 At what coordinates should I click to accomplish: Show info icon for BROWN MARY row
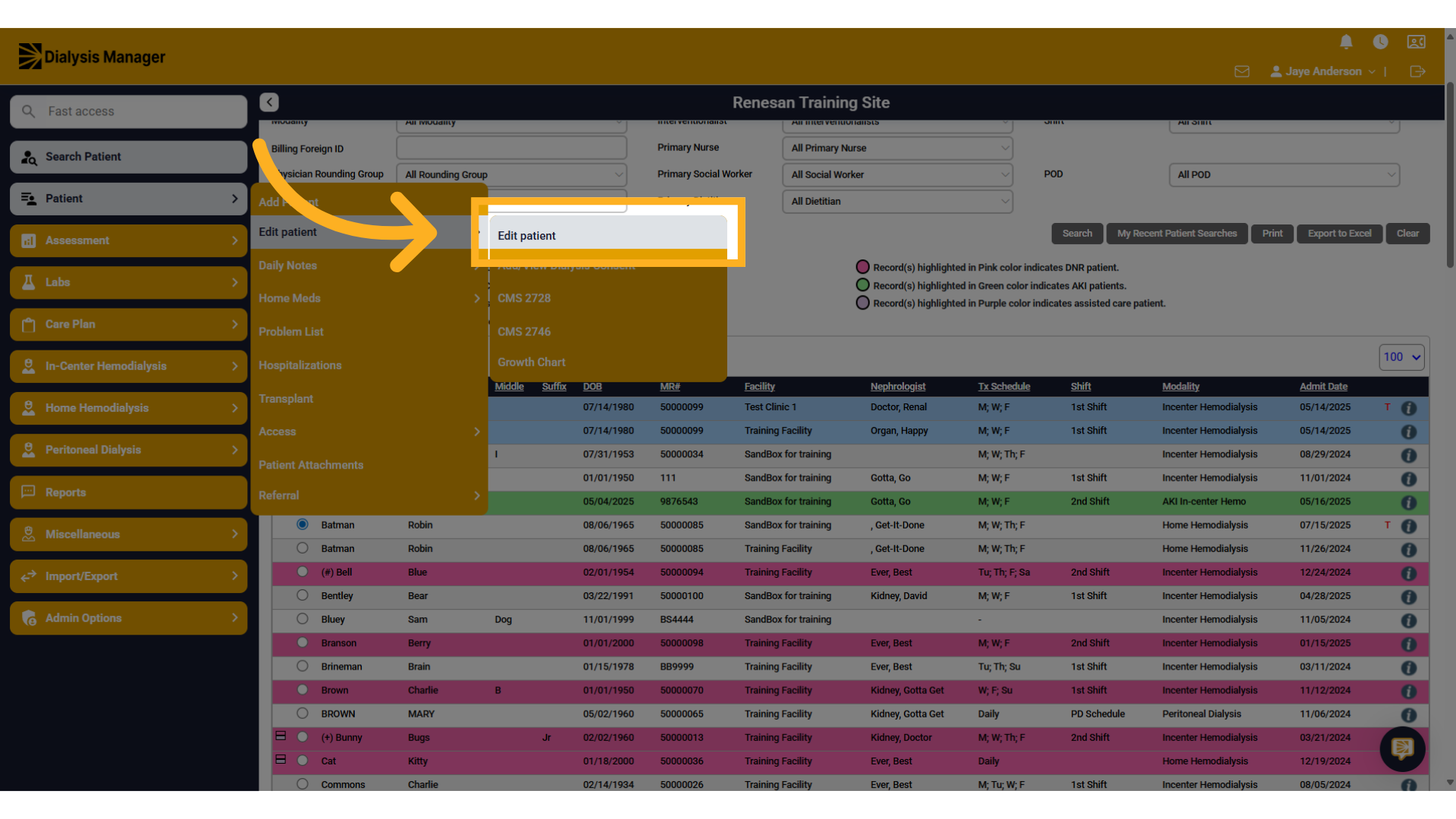click(1409, 715)
